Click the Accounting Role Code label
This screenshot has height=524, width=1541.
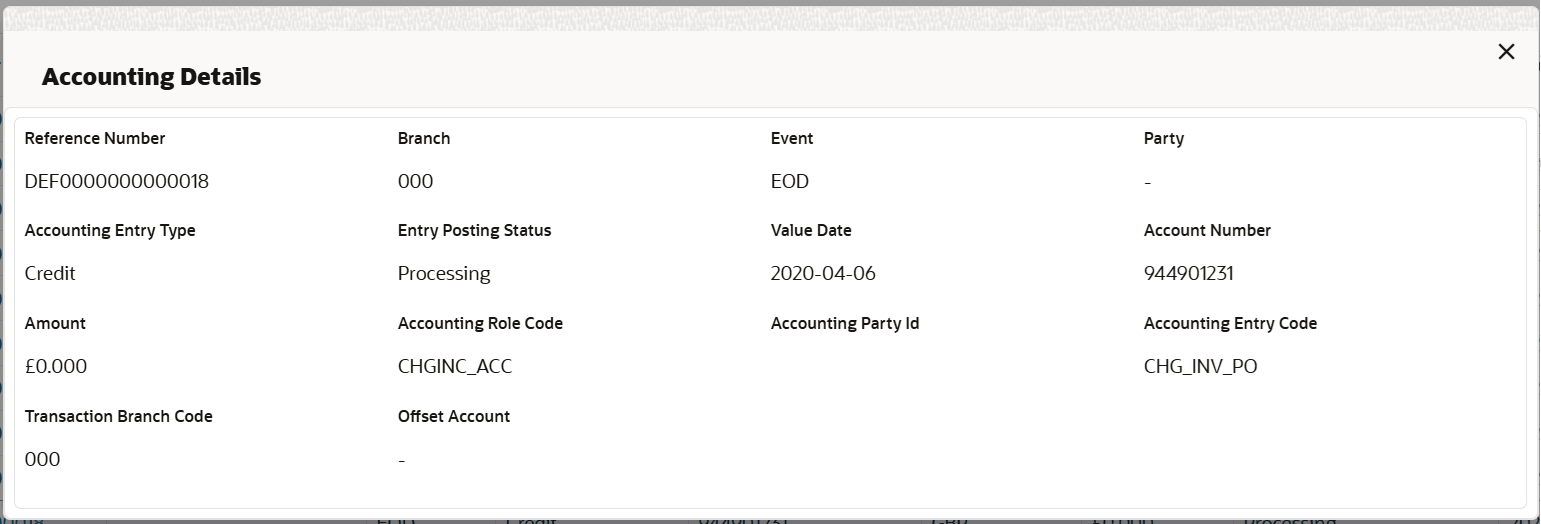(480, 323)
